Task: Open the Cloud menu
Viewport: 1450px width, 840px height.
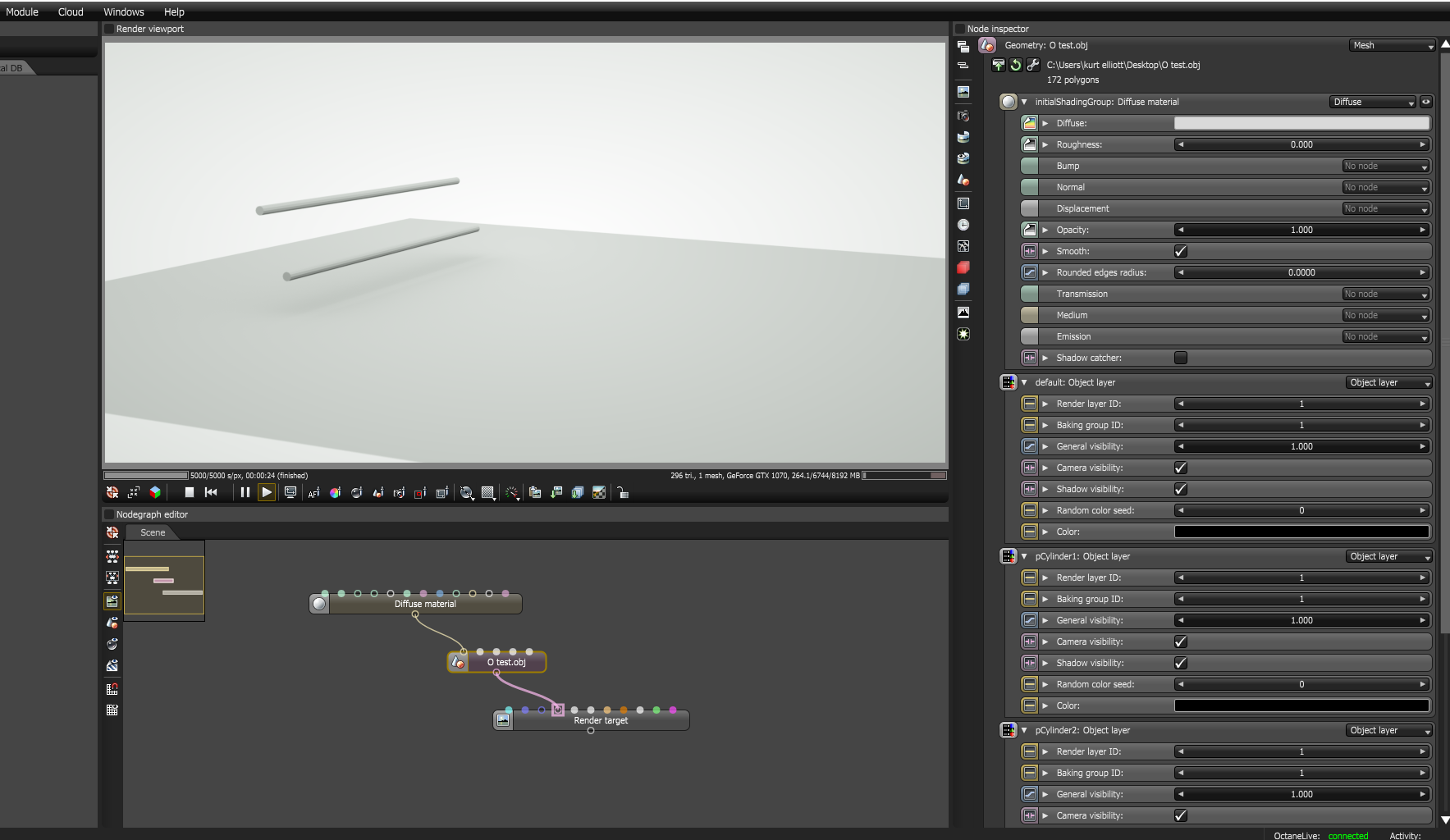Action: tap(71, 11)
